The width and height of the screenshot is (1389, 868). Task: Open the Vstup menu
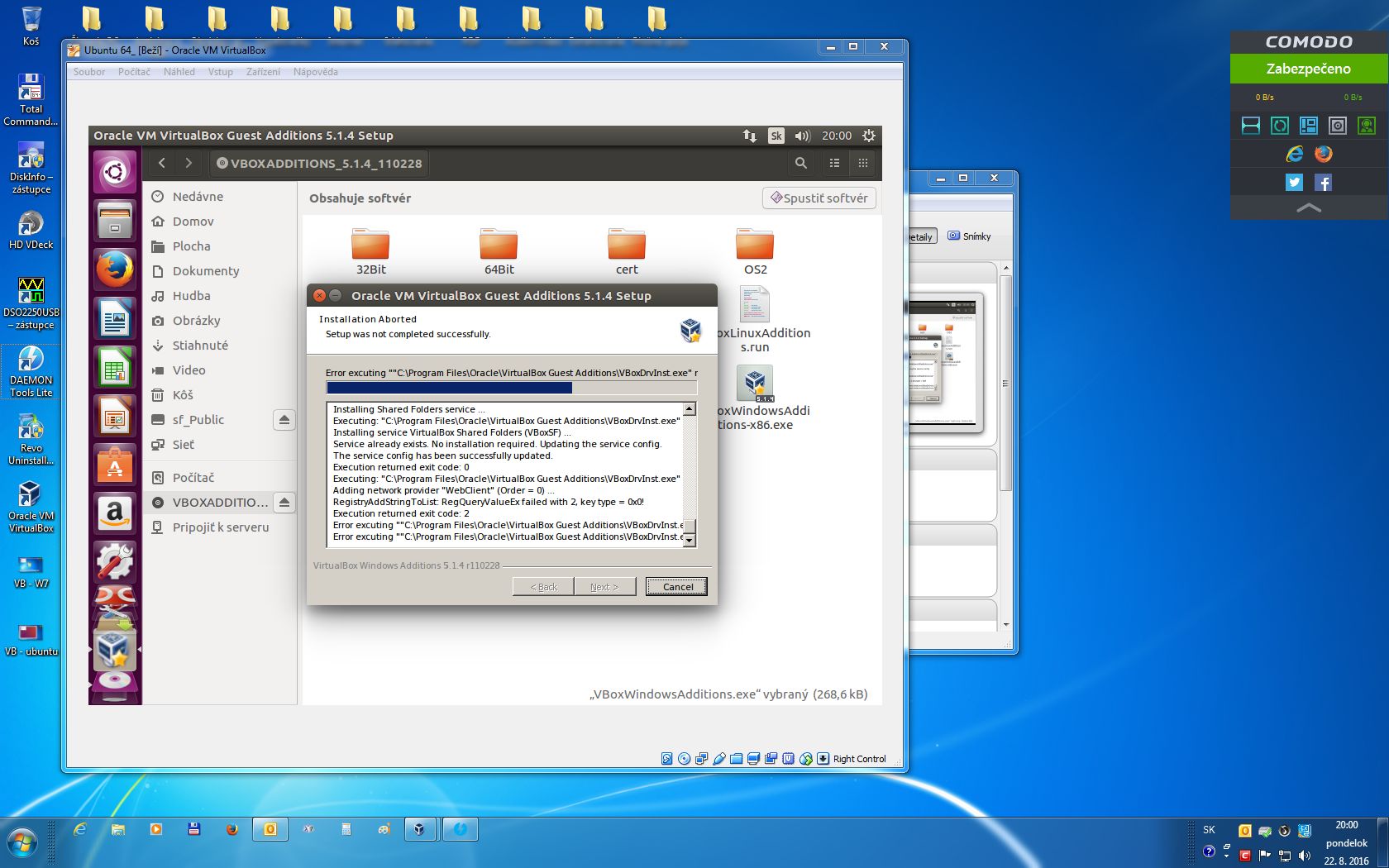221,72
